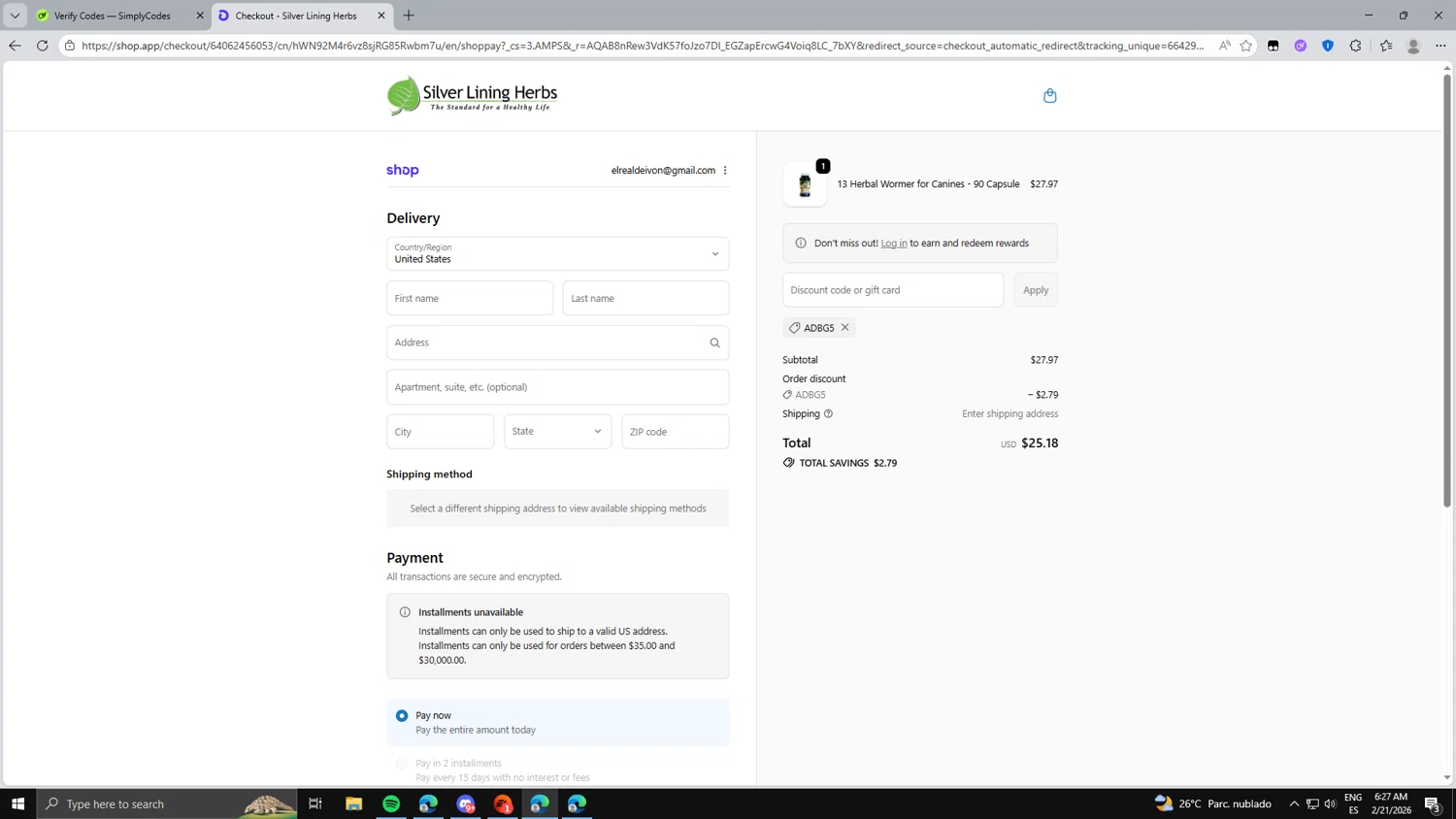View site information lock icon
Image resolution: width=1456 pixels, height=819 pixels.
click(70, 46)
